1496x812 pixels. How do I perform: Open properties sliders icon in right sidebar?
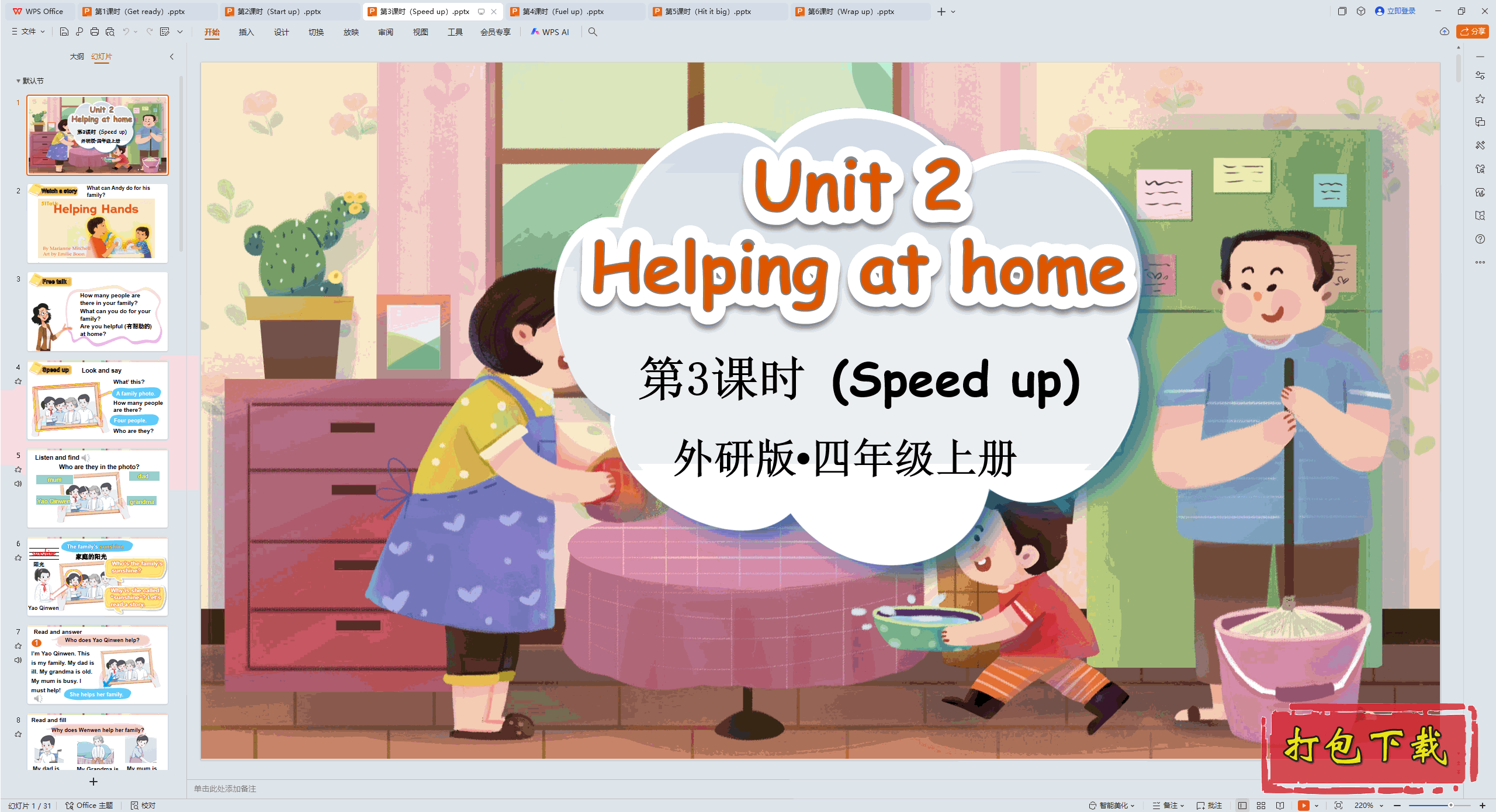[1480, 75]
